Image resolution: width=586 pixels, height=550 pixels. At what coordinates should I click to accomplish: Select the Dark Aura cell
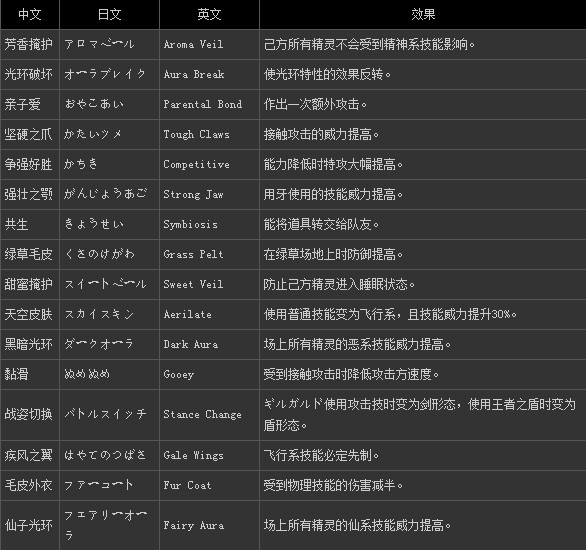tap(209, 344)
